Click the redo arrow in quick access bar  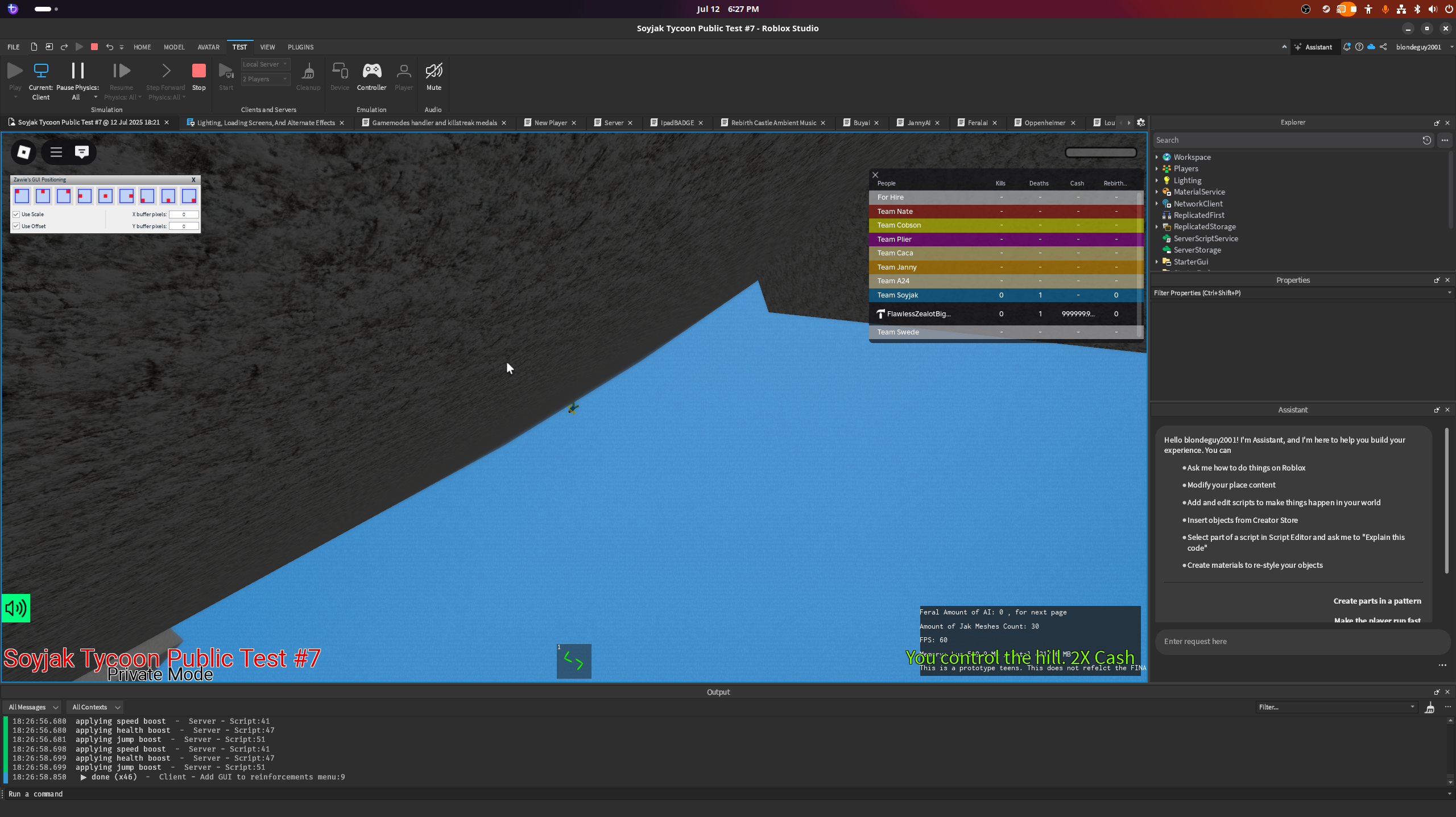64,47
